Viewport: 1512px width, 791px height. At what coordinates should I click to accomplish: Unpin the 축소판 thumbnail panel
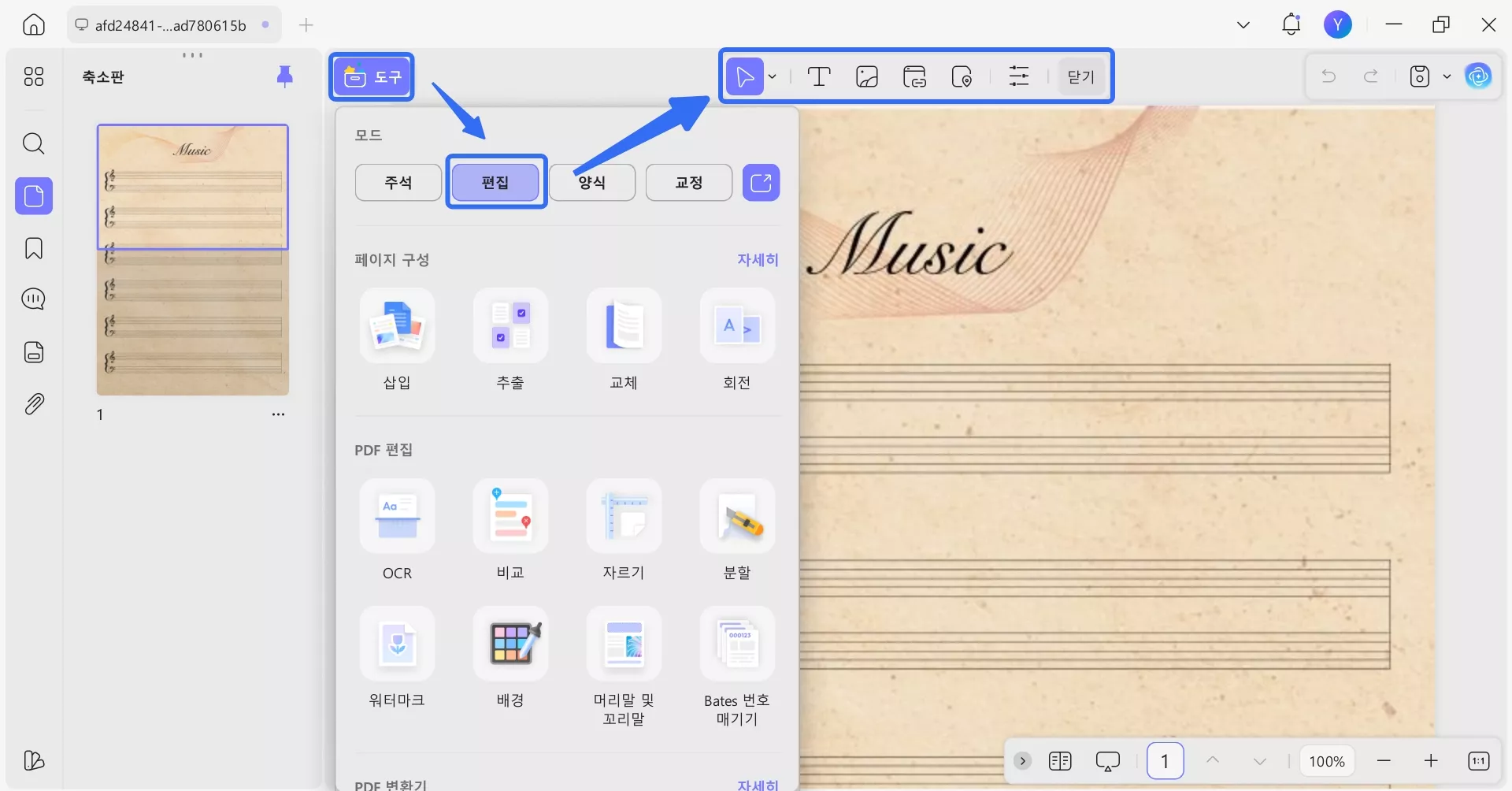tap(284, 76)
